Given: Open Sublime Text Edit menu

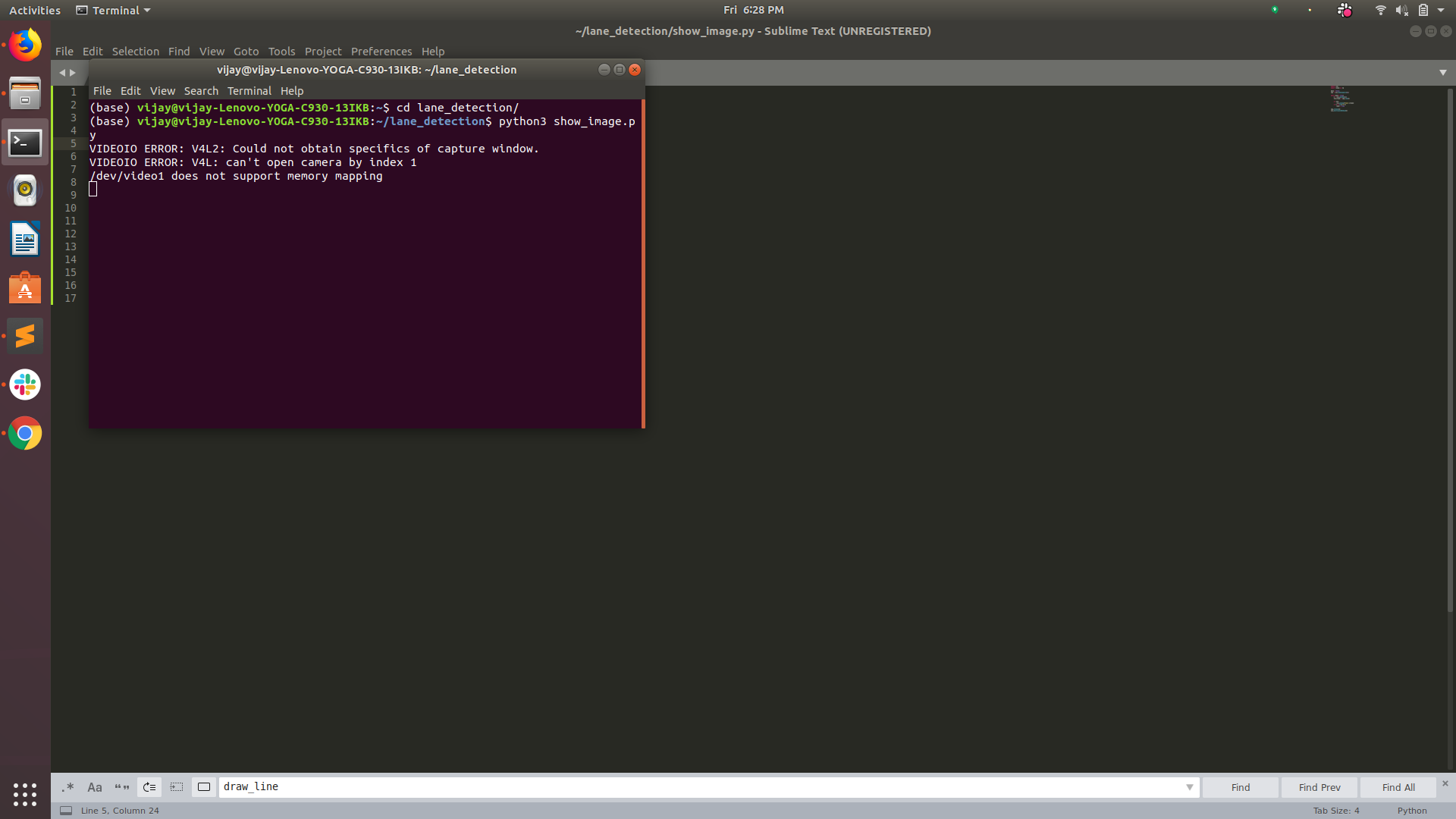Looking at the screenshot, I should point(93,52).
